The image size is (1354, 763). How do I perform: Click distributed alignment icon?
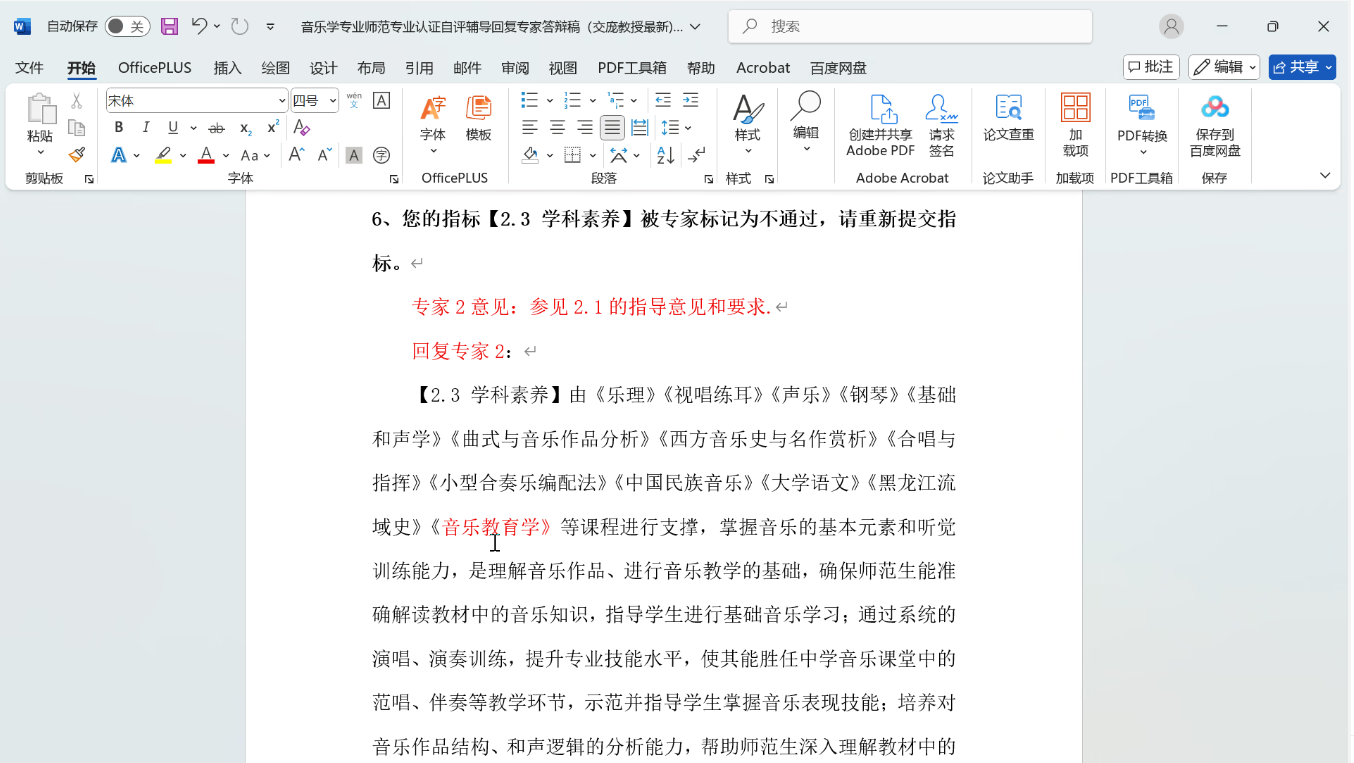click(640, 128)
